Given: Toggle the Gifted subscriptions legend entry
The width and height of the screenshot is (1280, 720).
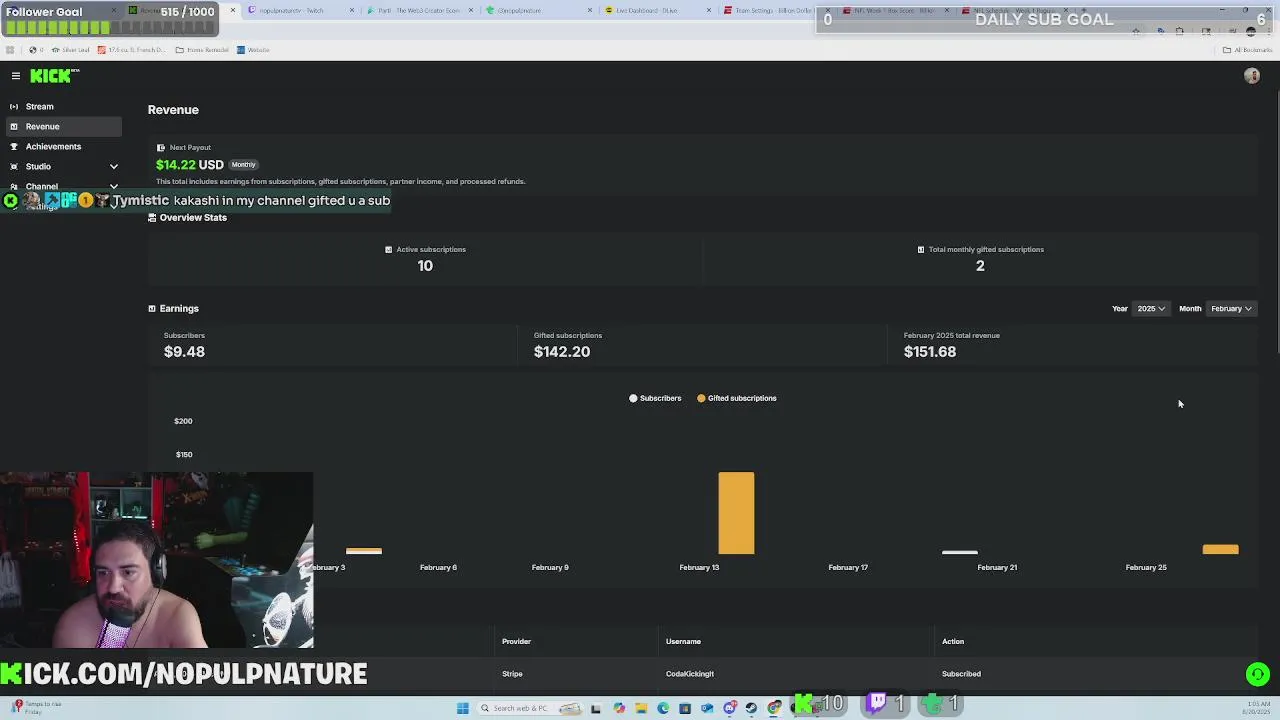Looking at the screenshot, I should (737, 398).
